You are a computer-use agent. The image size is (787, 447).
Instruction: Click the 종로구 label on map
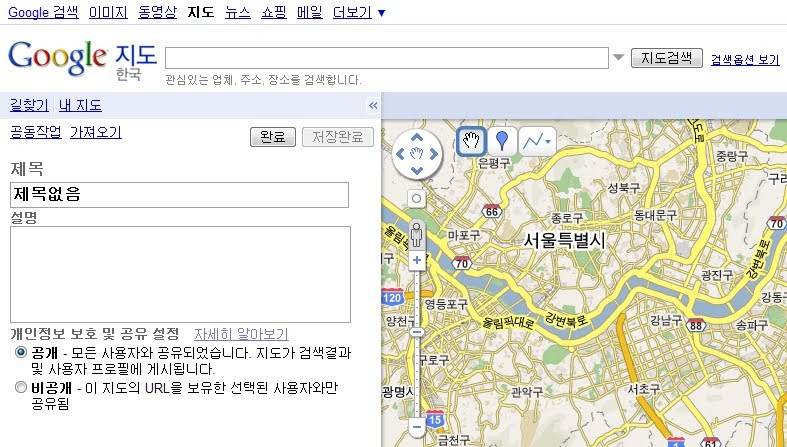pos(567,218)
